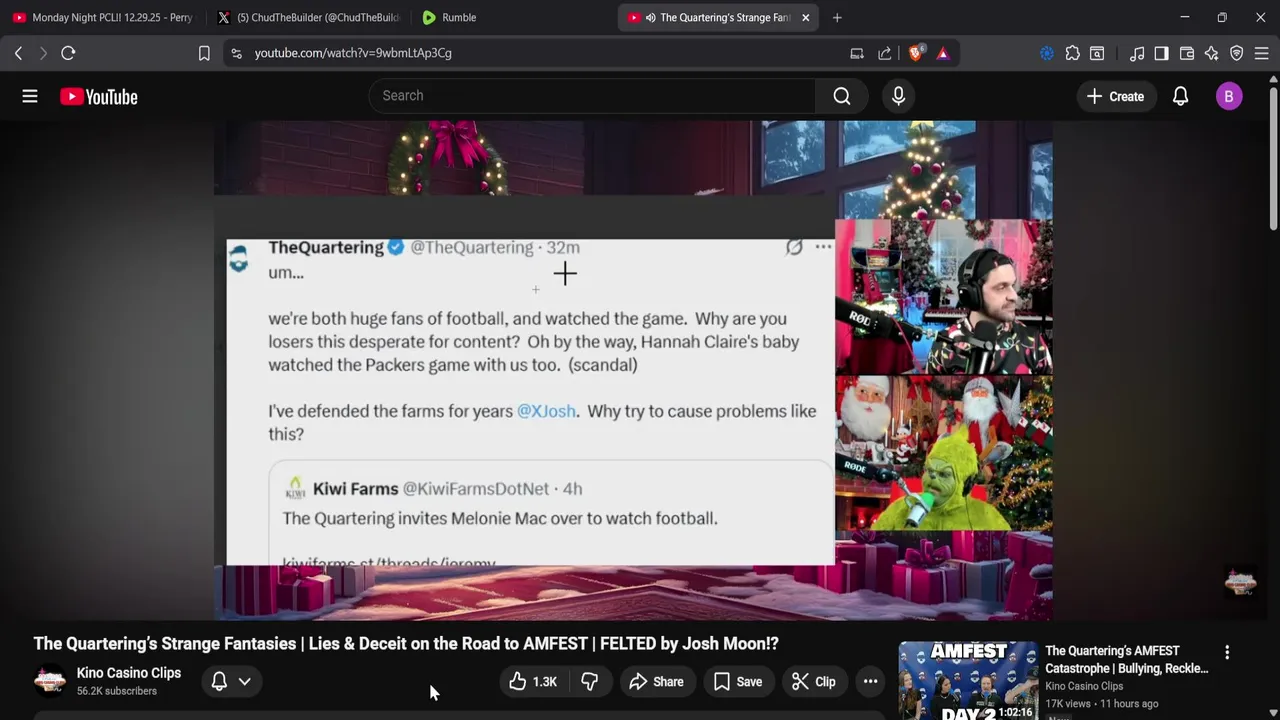Image resolution: width=1280 pixels, height=720 pixels.
Task: Go to YouTube home via logo
Action: point(98,96)
